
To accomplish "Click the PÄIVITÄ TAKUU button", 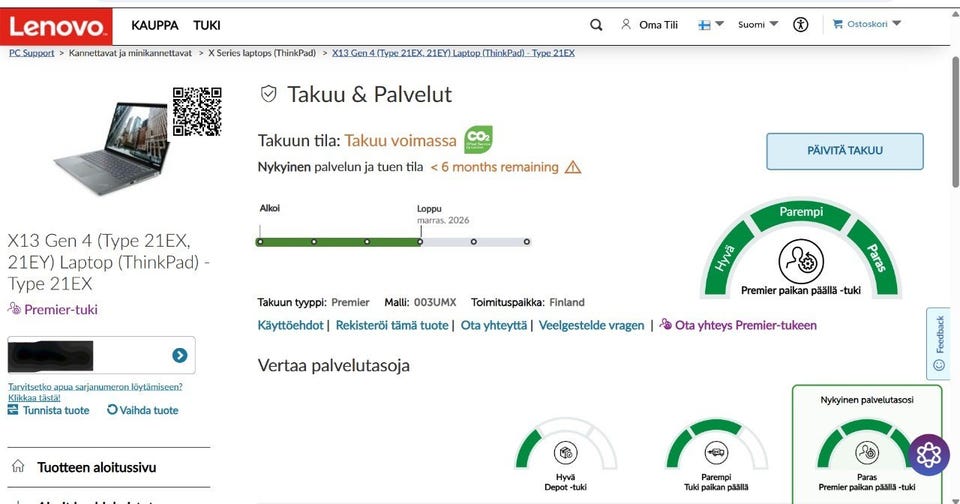I will [x=845, y=151].
